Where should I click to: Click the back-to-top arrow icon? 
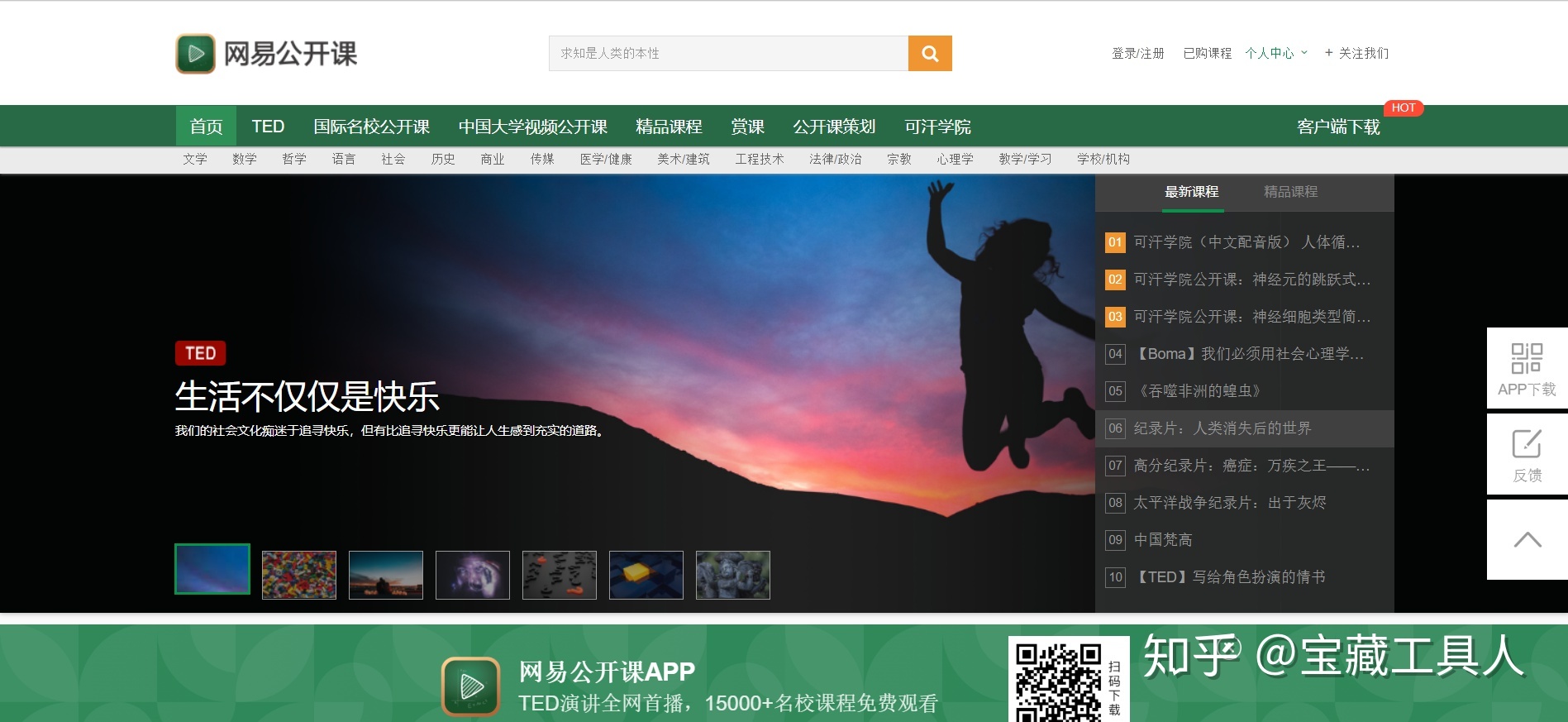[1526, 540]
